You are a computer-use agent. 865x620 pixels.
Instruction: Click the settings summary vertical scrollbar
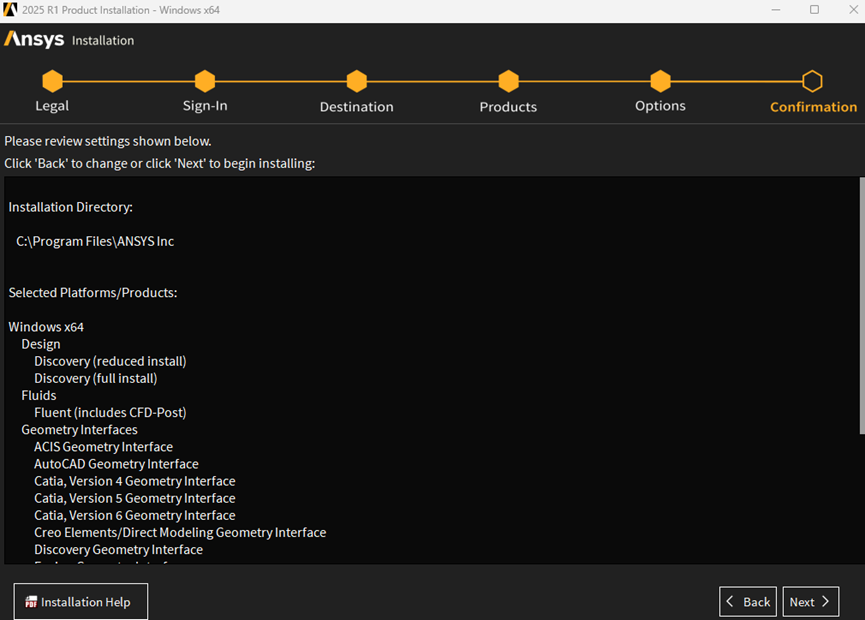tap(862, 306)
